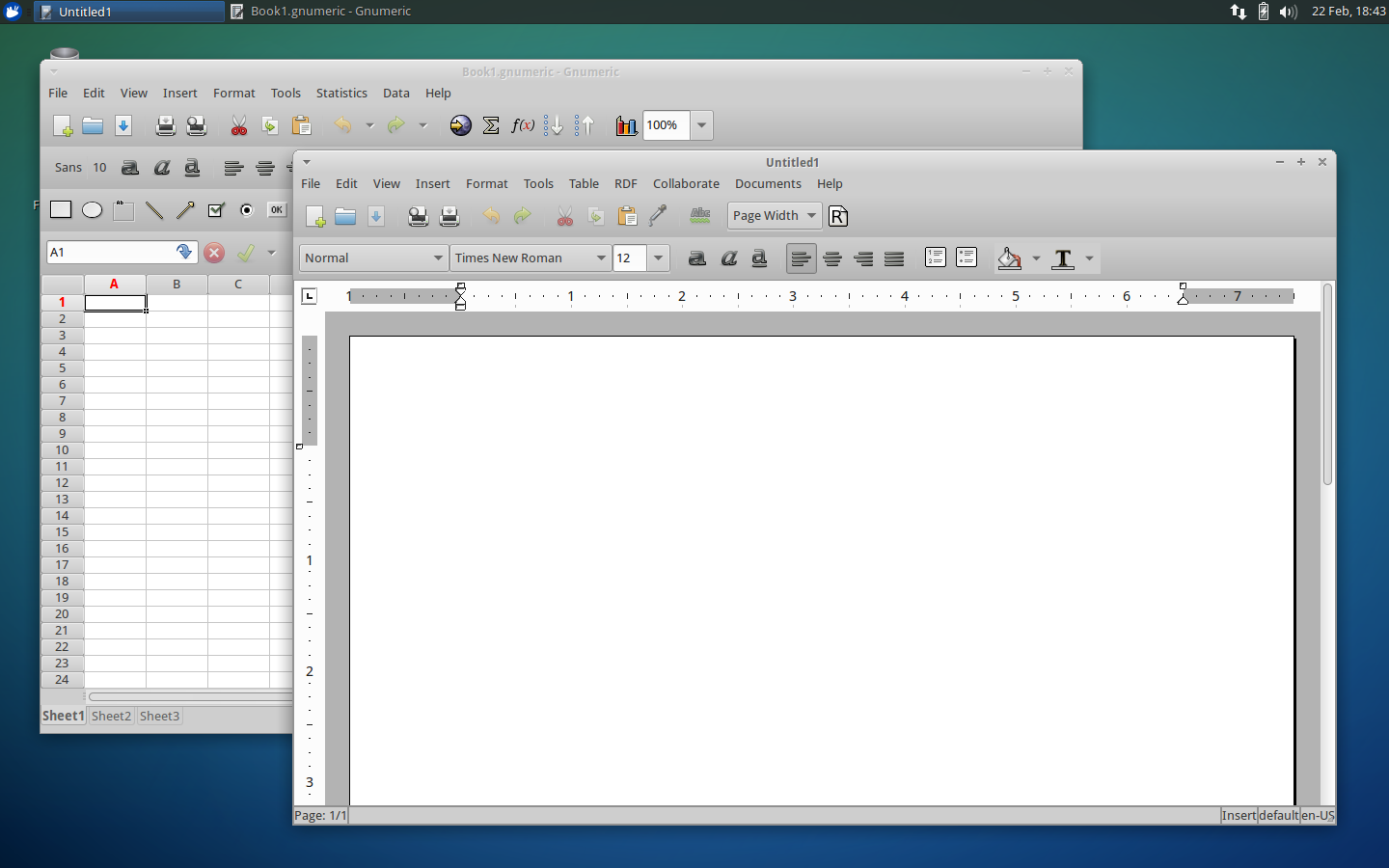Switch to the Sheet2 tab
1389x868 pixels.
coord(111,717)
